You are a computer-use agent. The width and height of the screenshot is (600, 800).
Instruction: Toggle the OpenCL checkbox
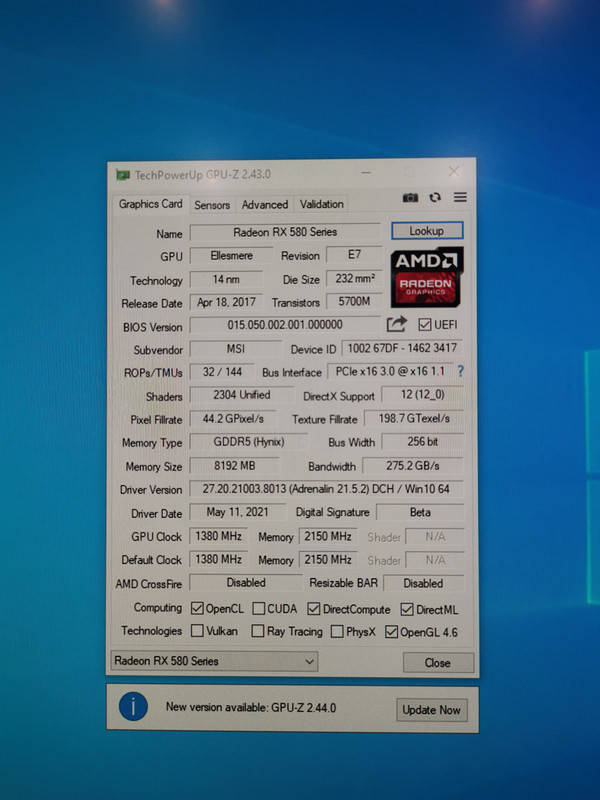point(197,608)
